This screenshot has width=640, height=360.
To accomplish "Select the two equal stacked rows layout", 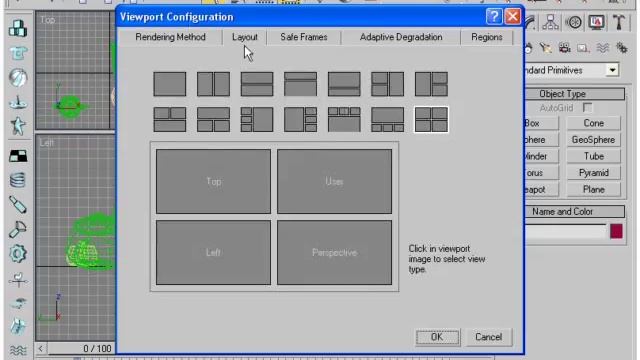I will [257, 84].
